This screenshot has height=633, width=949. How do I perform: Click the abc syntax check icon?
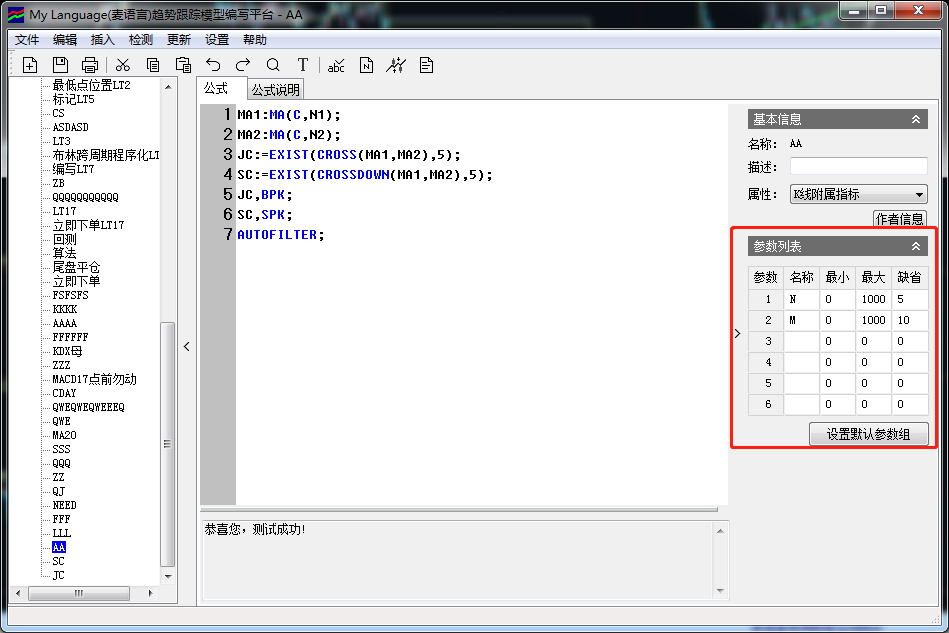pyautogui.click(x=336, y=65)
